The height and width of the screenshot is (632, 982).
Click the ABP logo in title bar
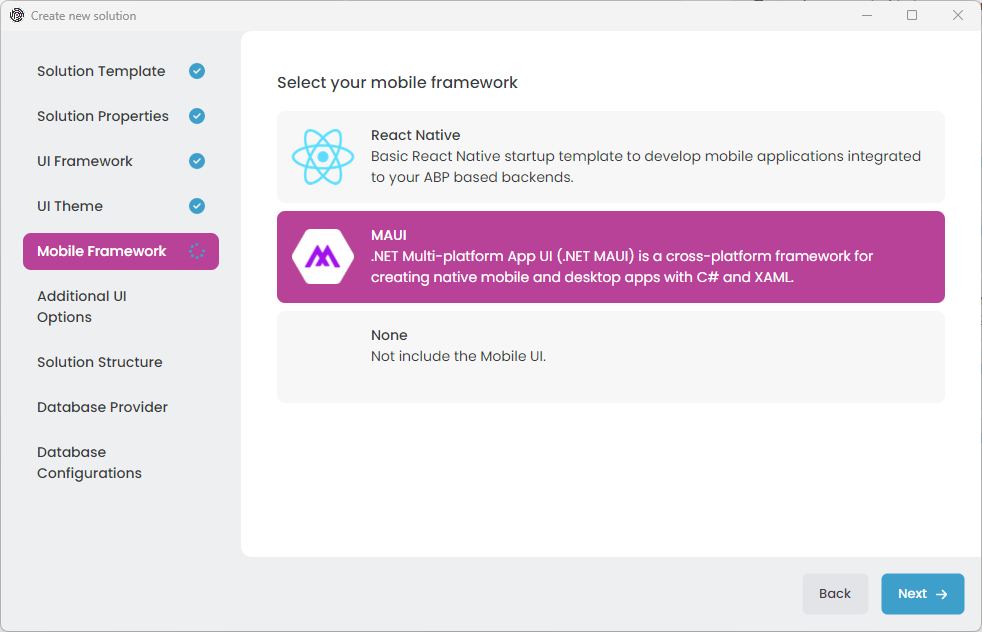click(17, 16)
